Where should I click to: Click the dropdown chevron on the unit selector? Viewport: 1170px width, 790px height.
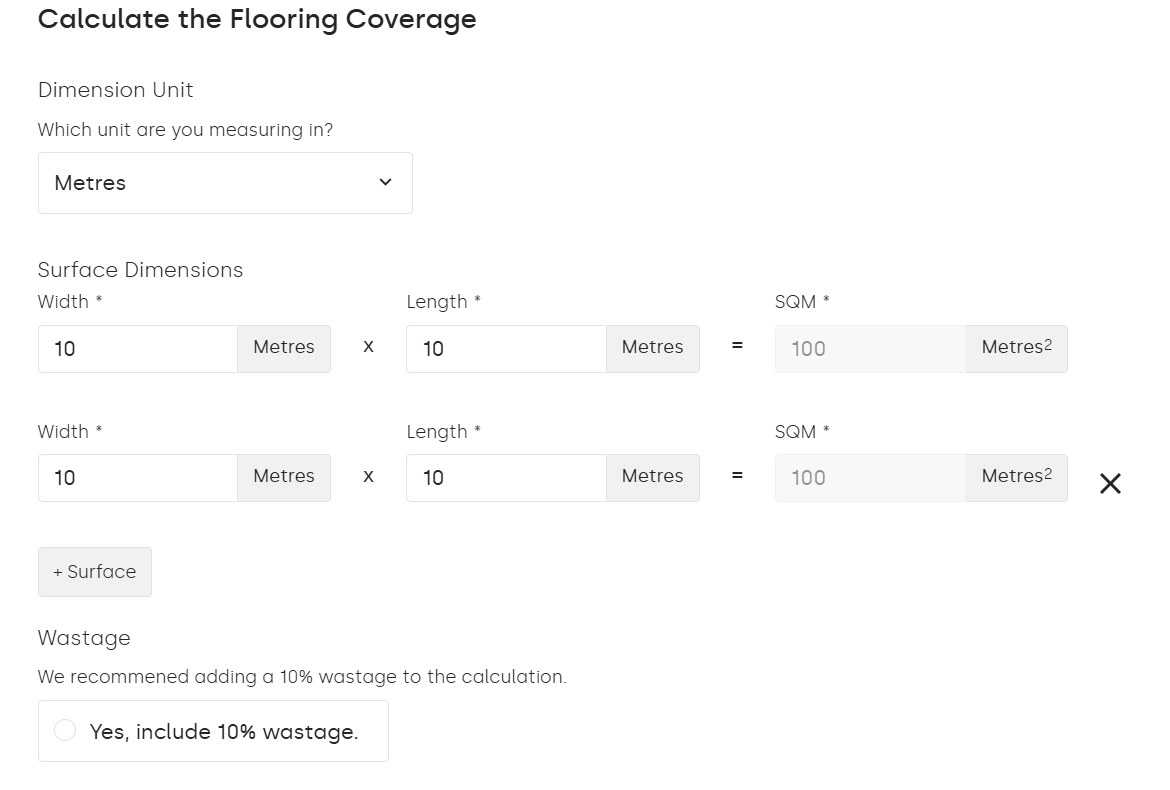tap(385, 182)
